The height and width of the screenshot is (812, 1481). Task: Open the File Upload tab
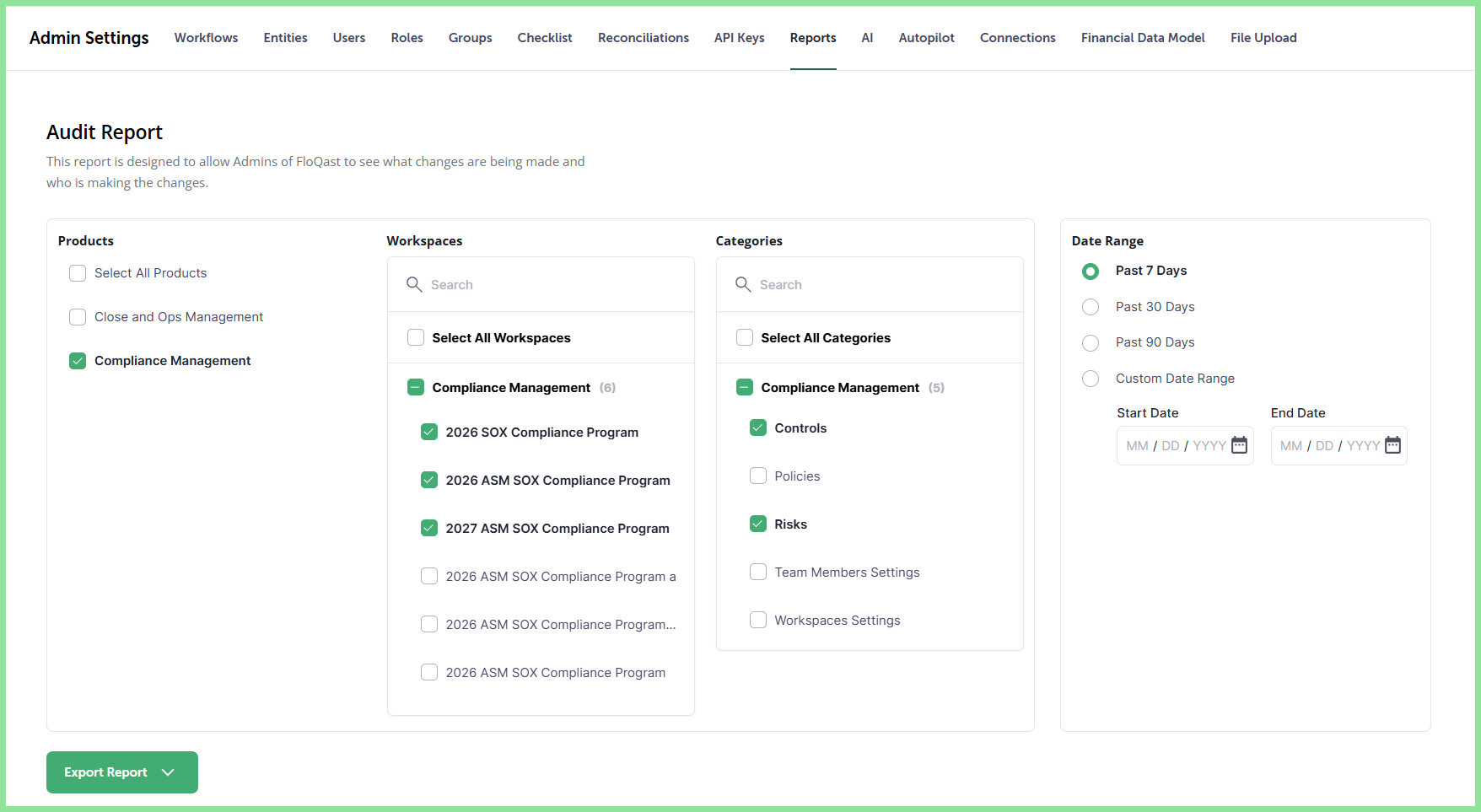click(x=1263, y=38)
